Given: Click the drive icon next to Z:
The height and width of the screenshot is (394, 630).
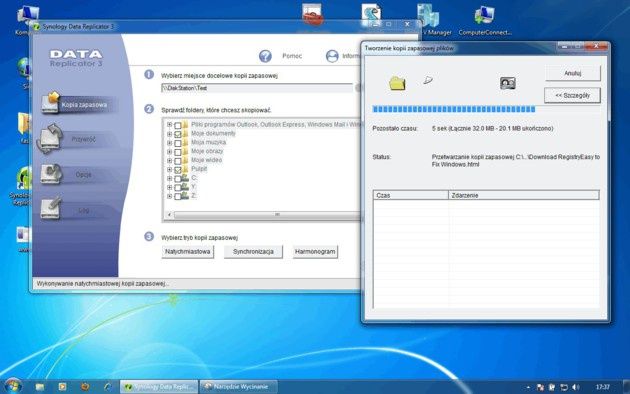Looking at the screenshot, I should (x=185, y=196).
